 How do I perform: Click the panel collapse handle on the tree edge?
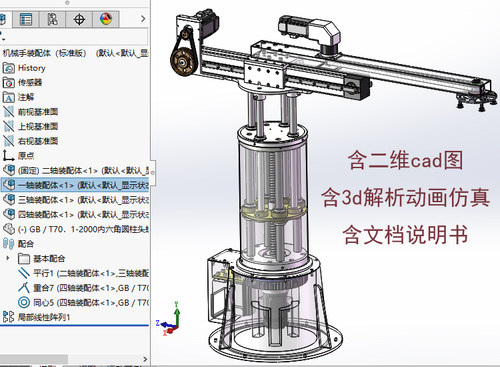pyautogui.click(x=153, y=173)
